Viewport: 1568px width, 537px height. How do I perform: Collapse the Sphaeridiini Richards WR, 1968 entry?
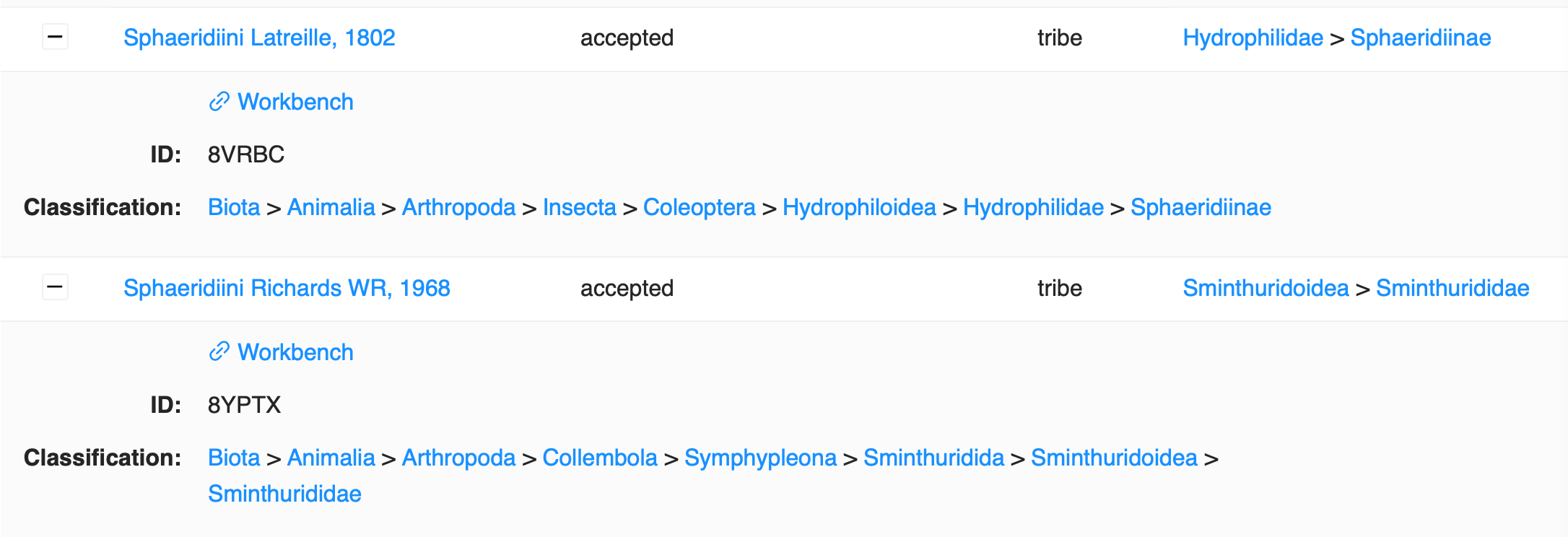coord(55,287)
